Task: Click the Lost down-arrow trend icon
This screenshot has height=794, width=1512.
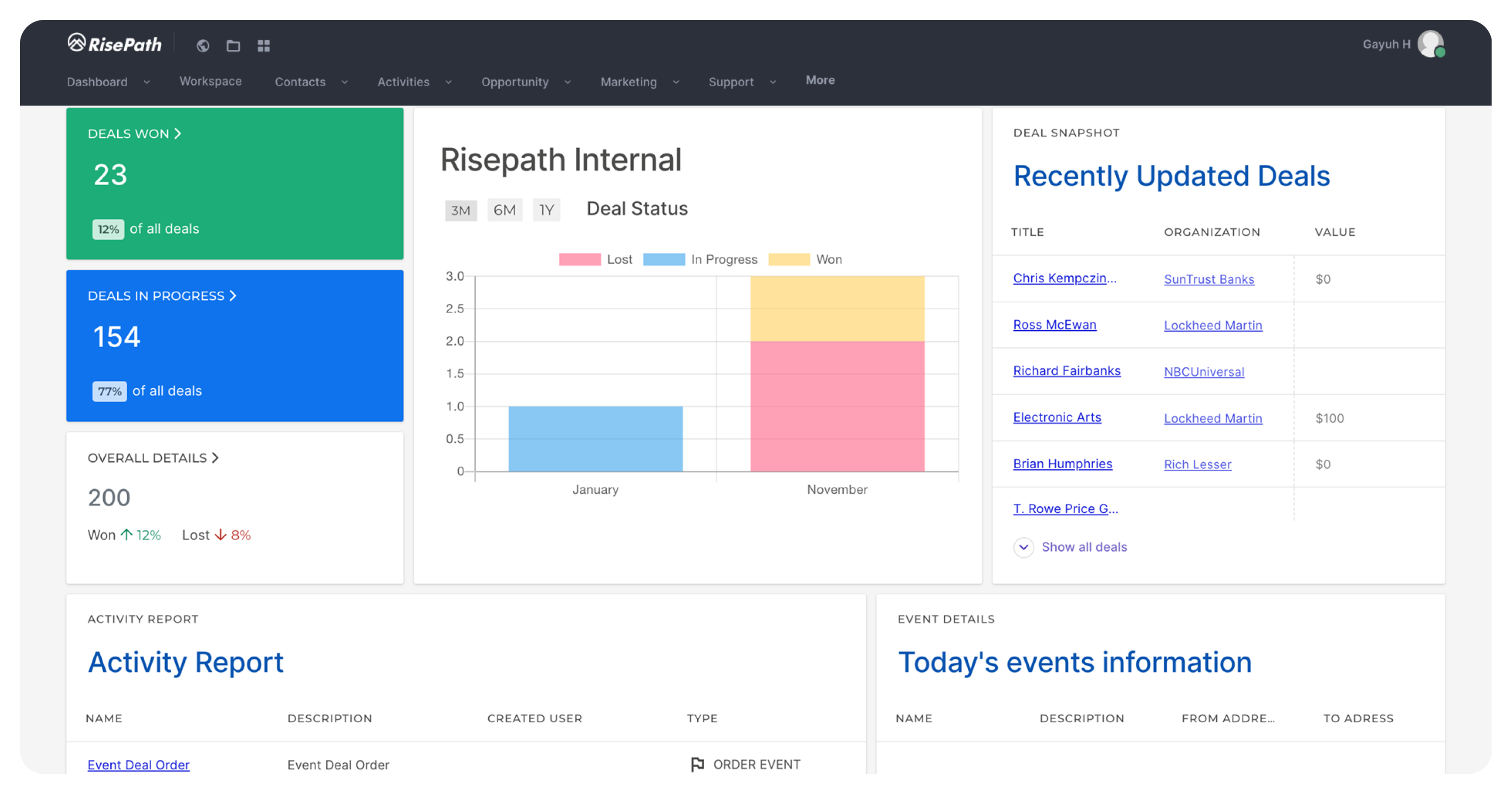Action: click(220, 535)
